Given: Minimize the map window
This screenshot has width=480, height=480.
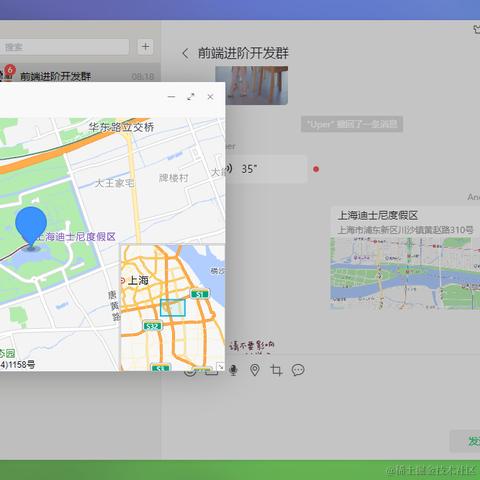Looking at the screenshot, I should (x=171, y=97).
